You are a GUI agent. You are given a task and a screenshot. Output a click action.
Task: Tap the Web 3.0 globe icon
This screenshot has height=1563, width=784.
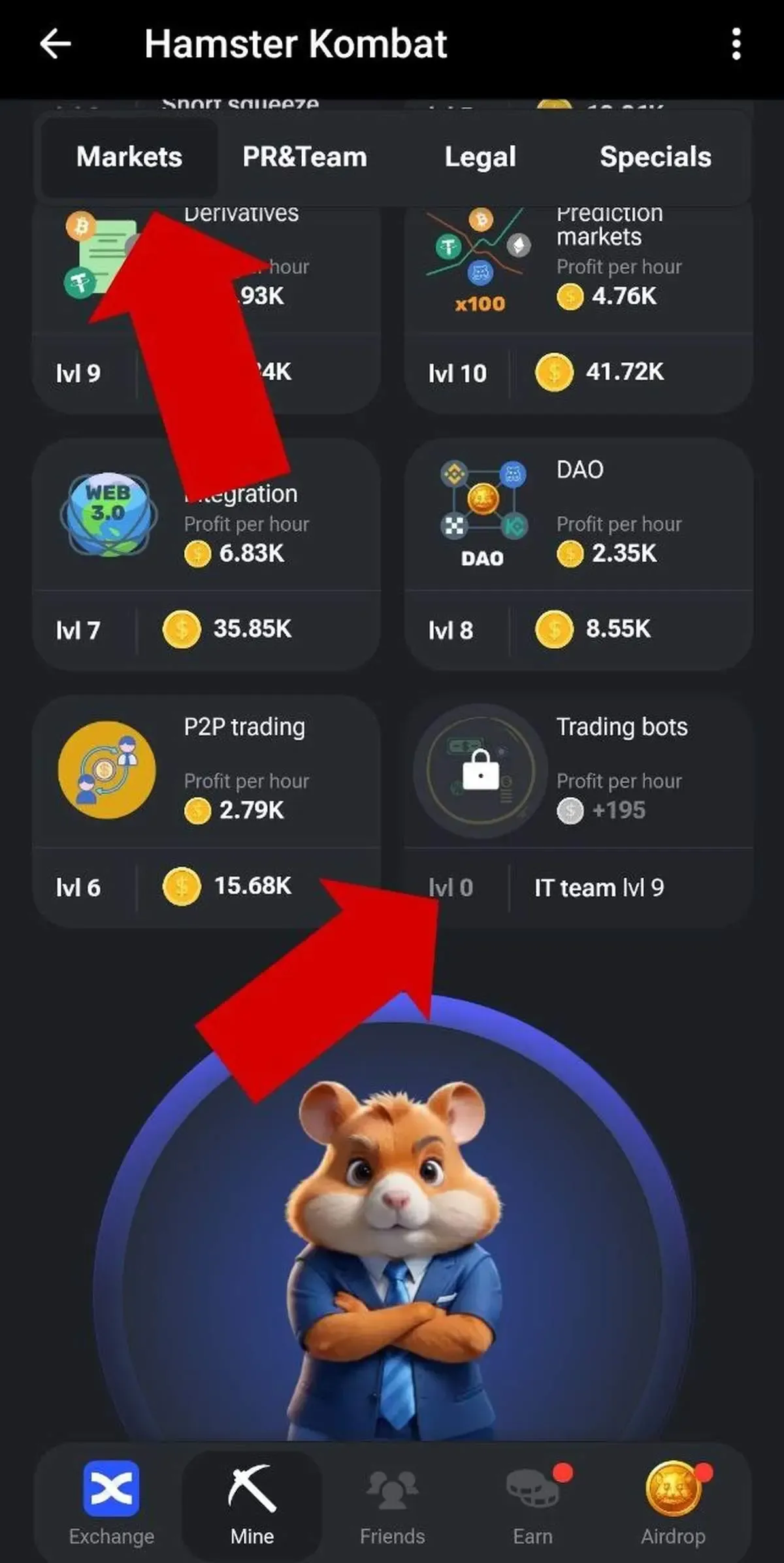[x=108, y=515]
